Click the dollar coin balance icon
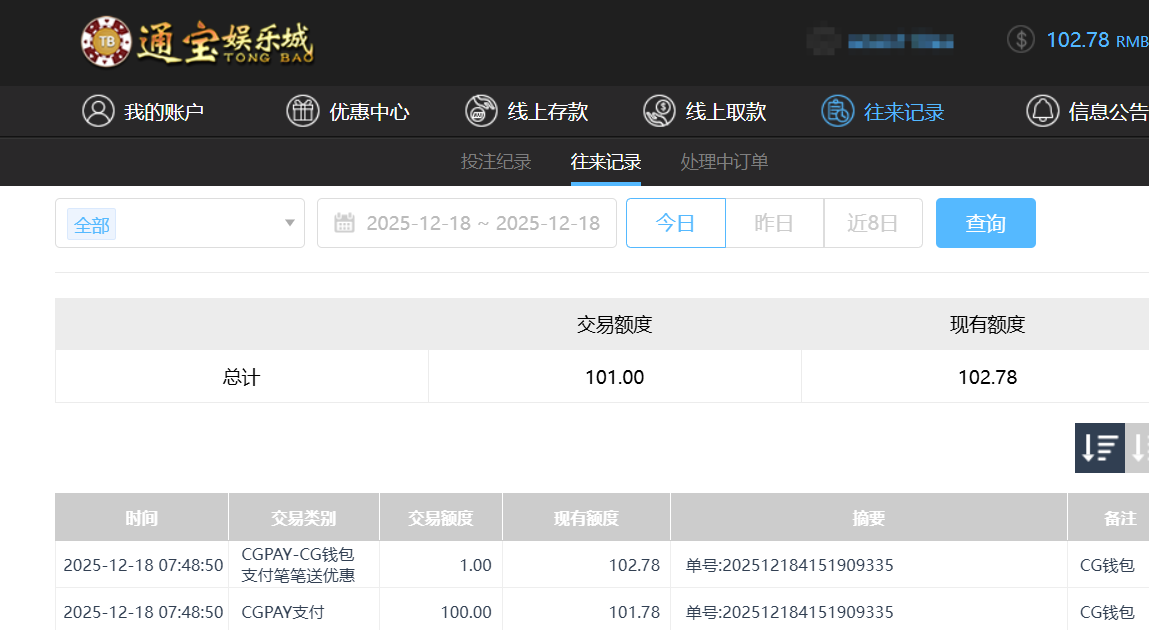Screen dimensions: 1149x630 coord(1021,40)
